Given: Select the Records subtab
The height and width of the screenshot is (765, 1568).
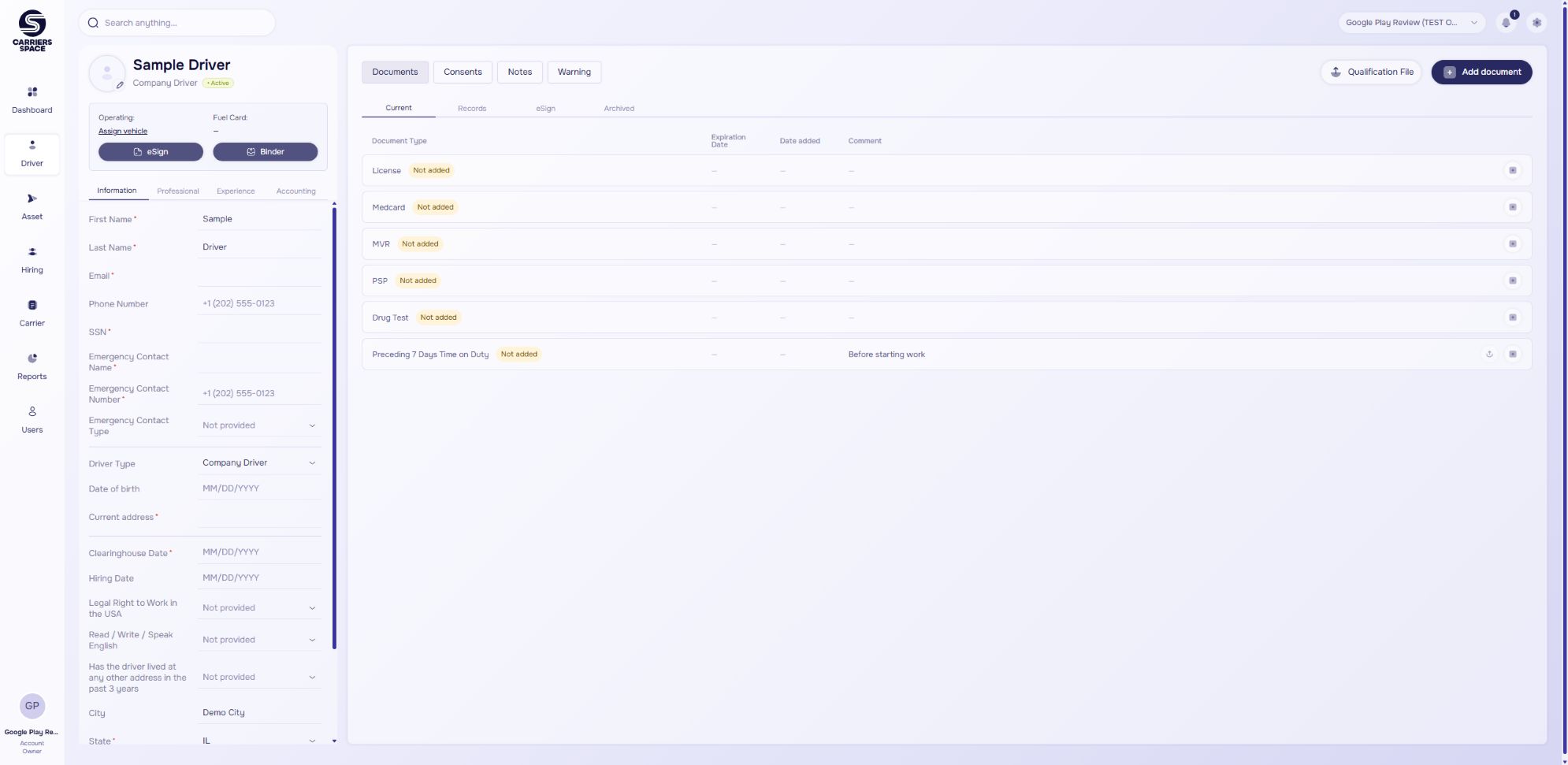Looking at the screenshot, I should click(472, 109).
